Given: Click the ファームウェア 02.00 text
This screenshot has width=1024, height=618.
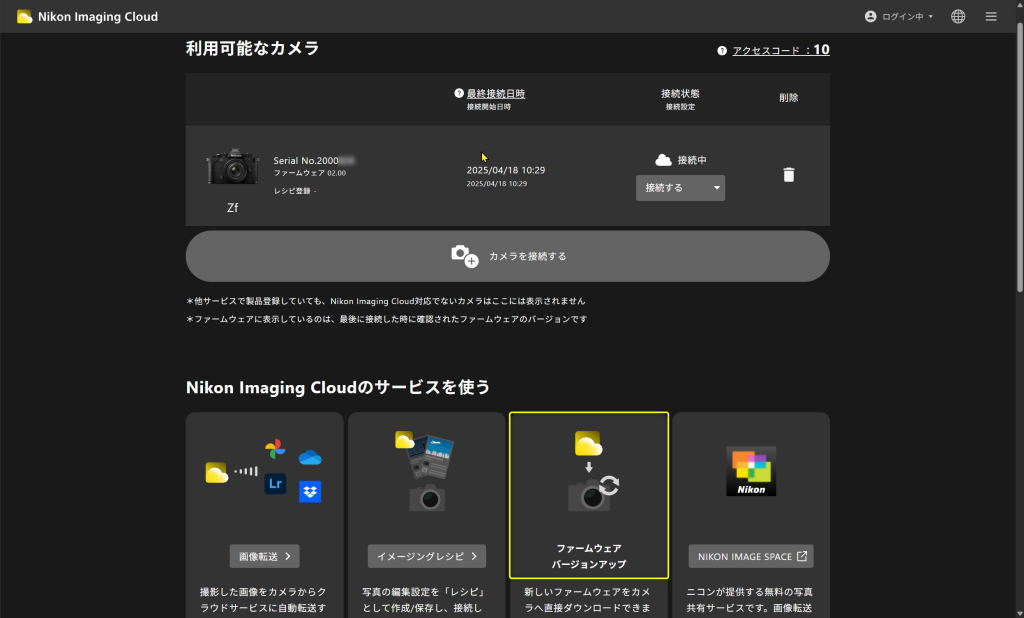Looking at the screenshot, I should point(310,173).
